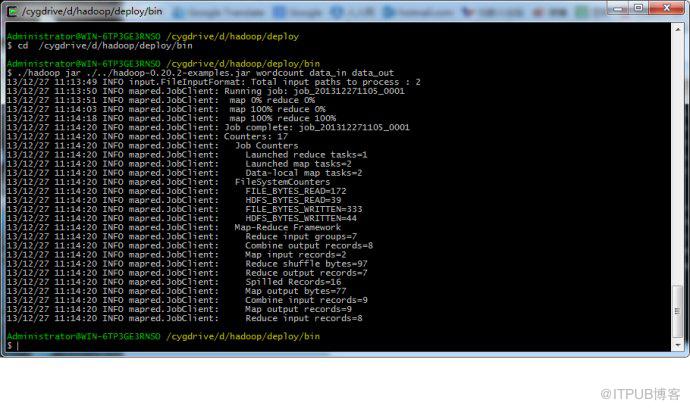Click the terminal icon in the title bar

click(12, 11)
